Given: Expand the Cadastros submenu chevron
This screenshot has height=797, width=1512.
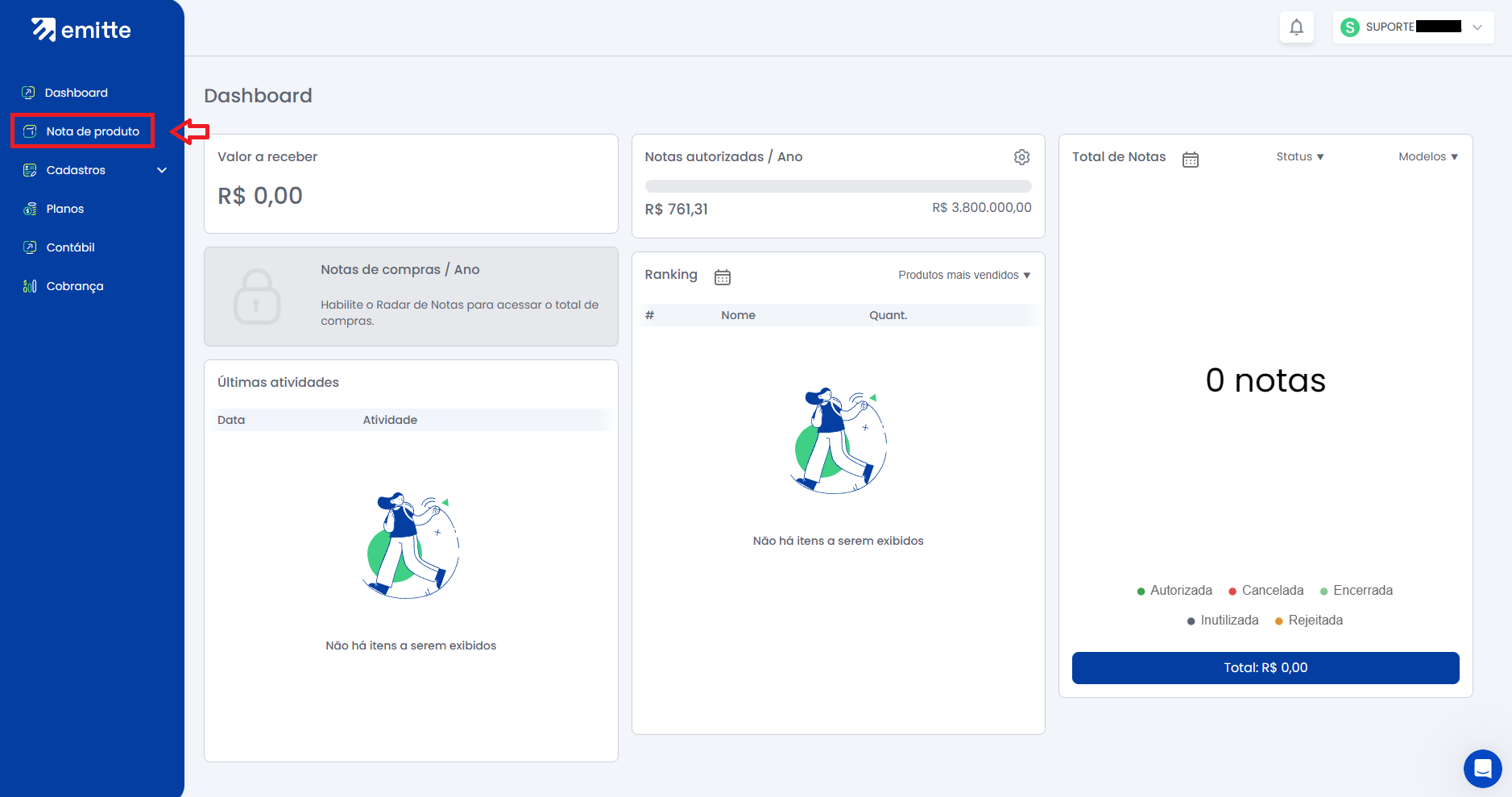Looking at the screenshot, I should click(162, 170).
